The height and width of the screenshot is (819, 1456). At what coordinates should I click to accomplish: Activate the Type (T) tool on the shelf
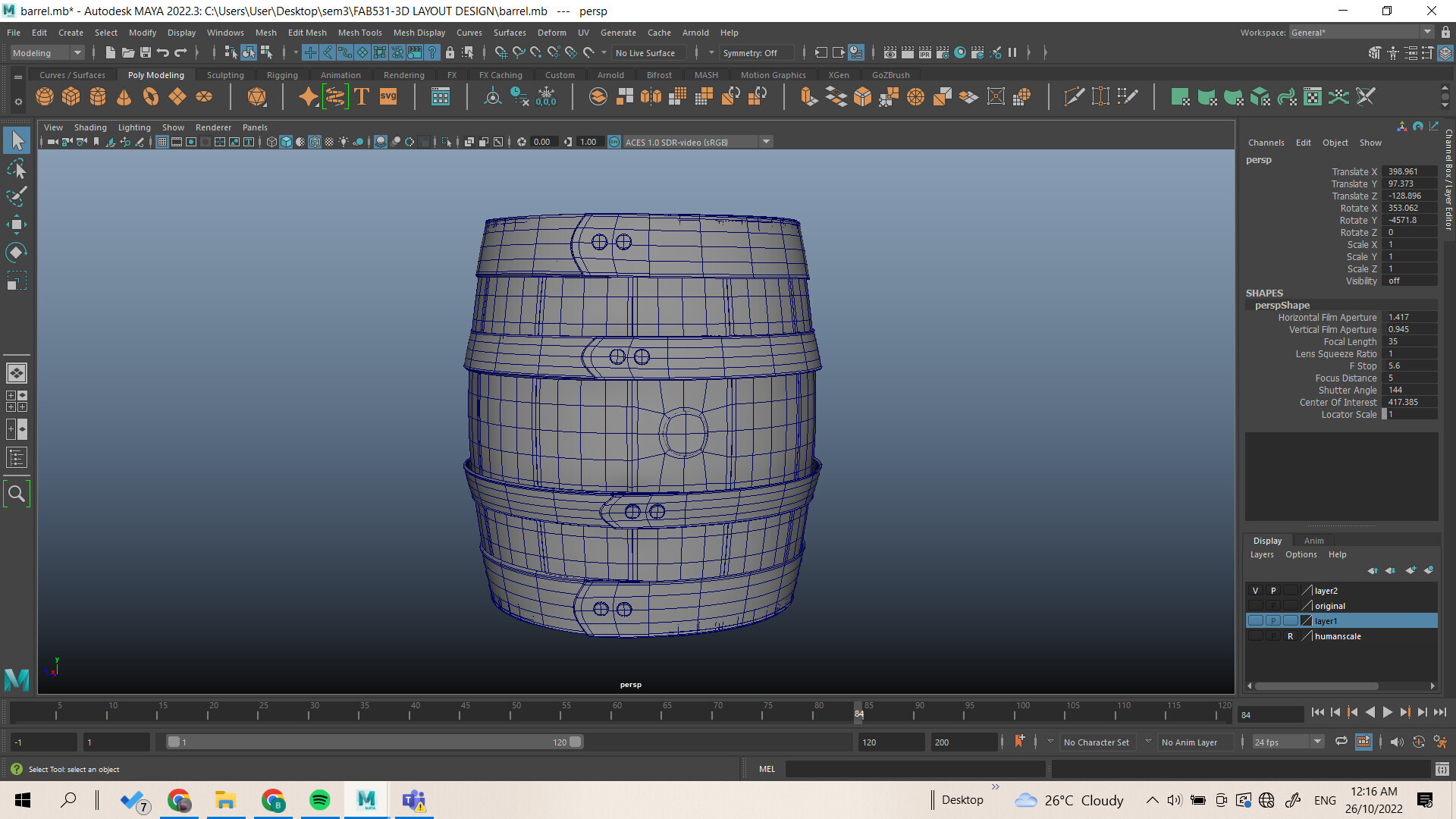pos(361,96)
